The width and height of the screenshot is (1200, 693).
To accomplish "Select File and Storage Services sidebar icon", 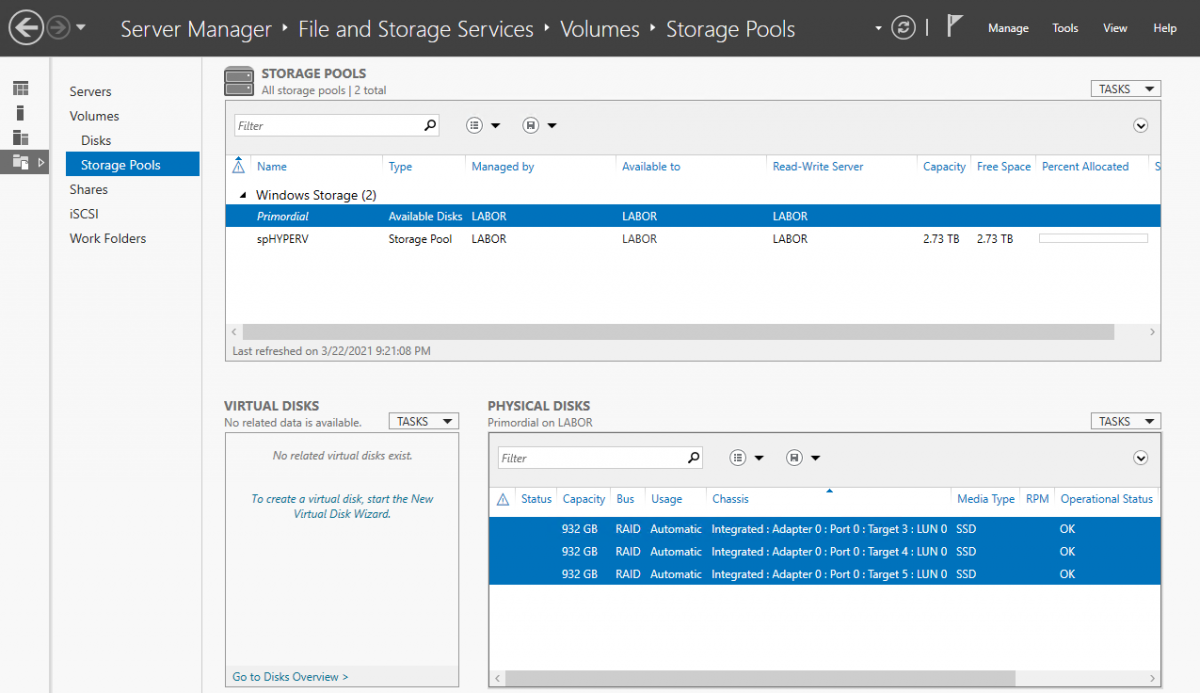I will [21, 161].
